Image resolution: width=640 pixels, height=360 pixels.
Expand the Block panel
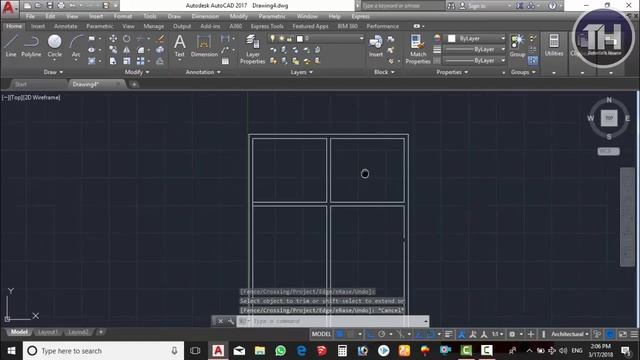pos(384,72)
